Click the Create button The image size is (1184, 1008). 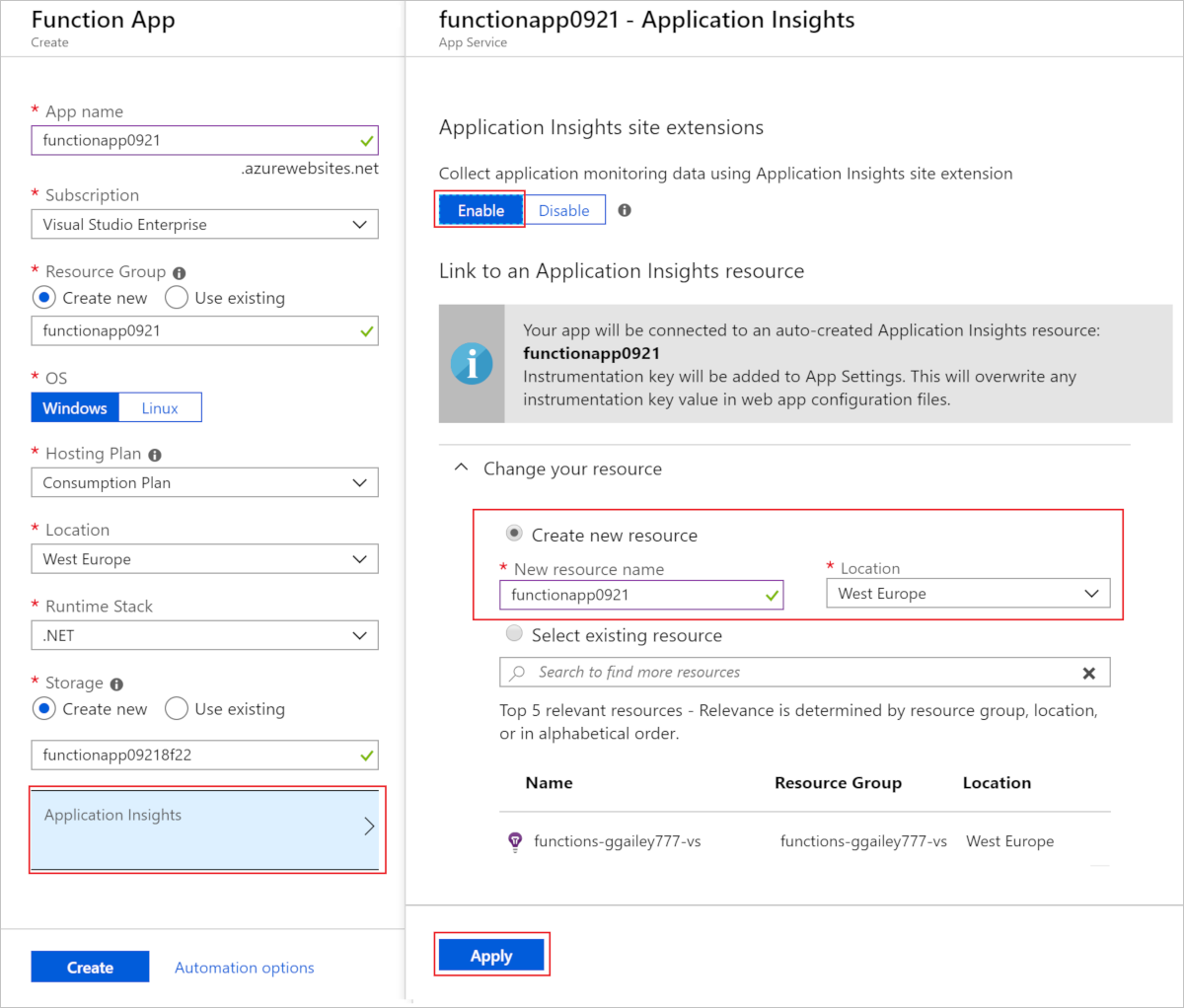90,967
